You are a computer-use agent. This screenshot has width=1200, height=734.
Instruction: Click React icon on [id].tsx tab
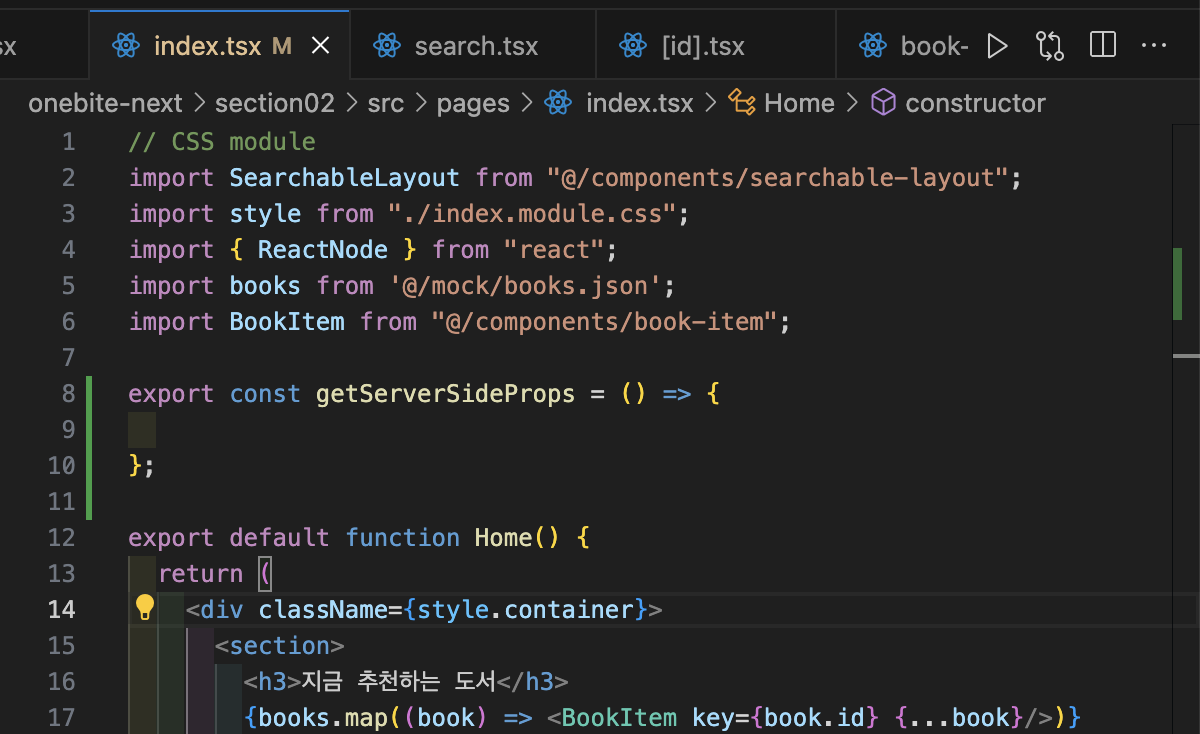point(634,46)
